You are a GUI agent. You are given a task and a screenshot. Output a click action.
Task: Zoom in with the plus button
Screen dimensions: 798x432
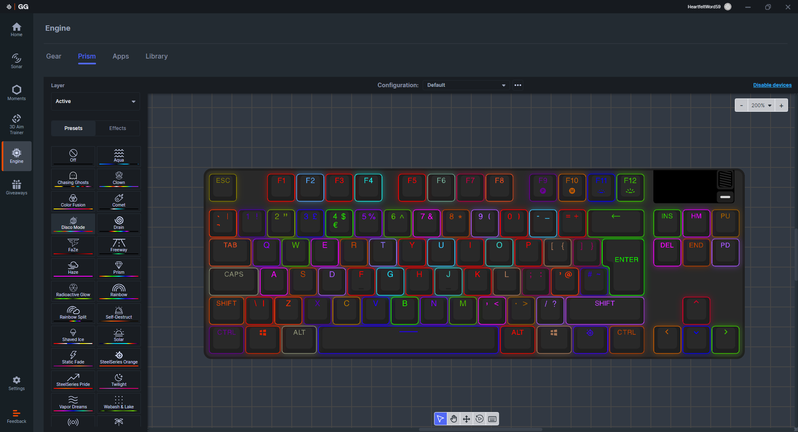[x=781, y=105]
